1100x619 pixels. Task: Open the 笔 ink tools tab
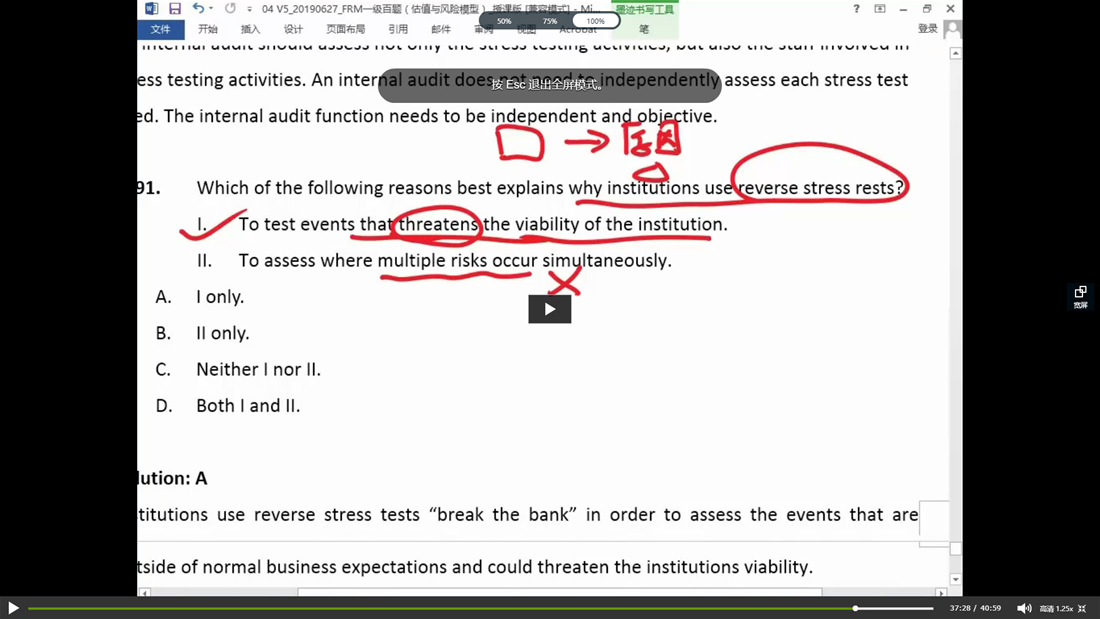point(644,29)
